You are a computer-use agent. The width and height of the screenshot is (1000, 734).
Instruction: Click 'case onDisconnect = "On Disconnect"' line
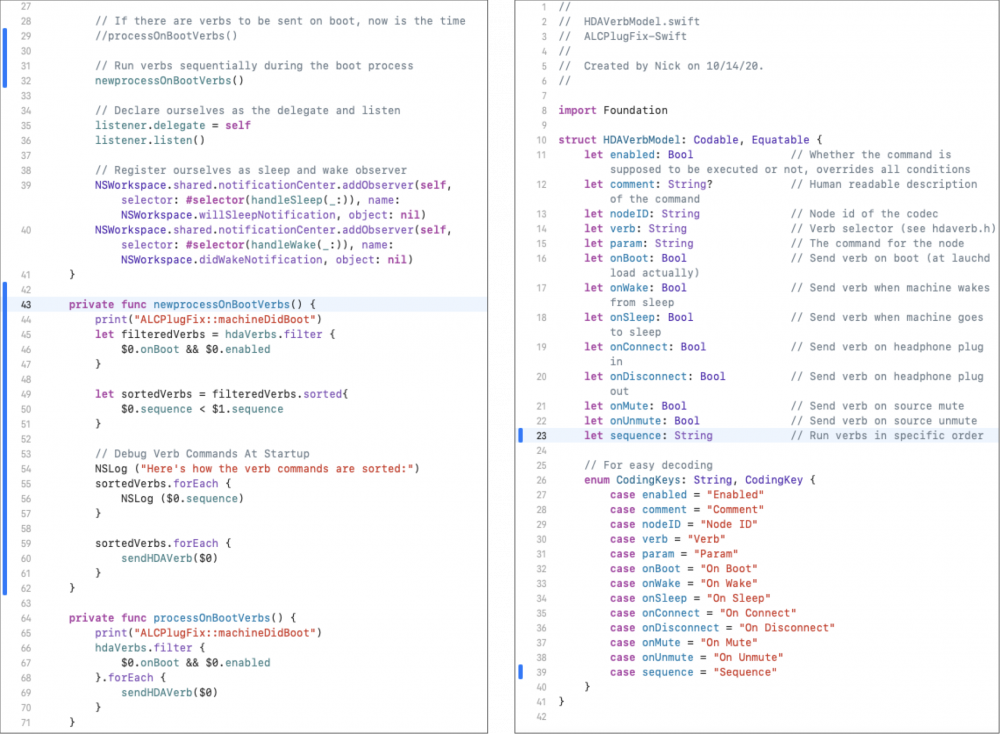pos(722,628)
